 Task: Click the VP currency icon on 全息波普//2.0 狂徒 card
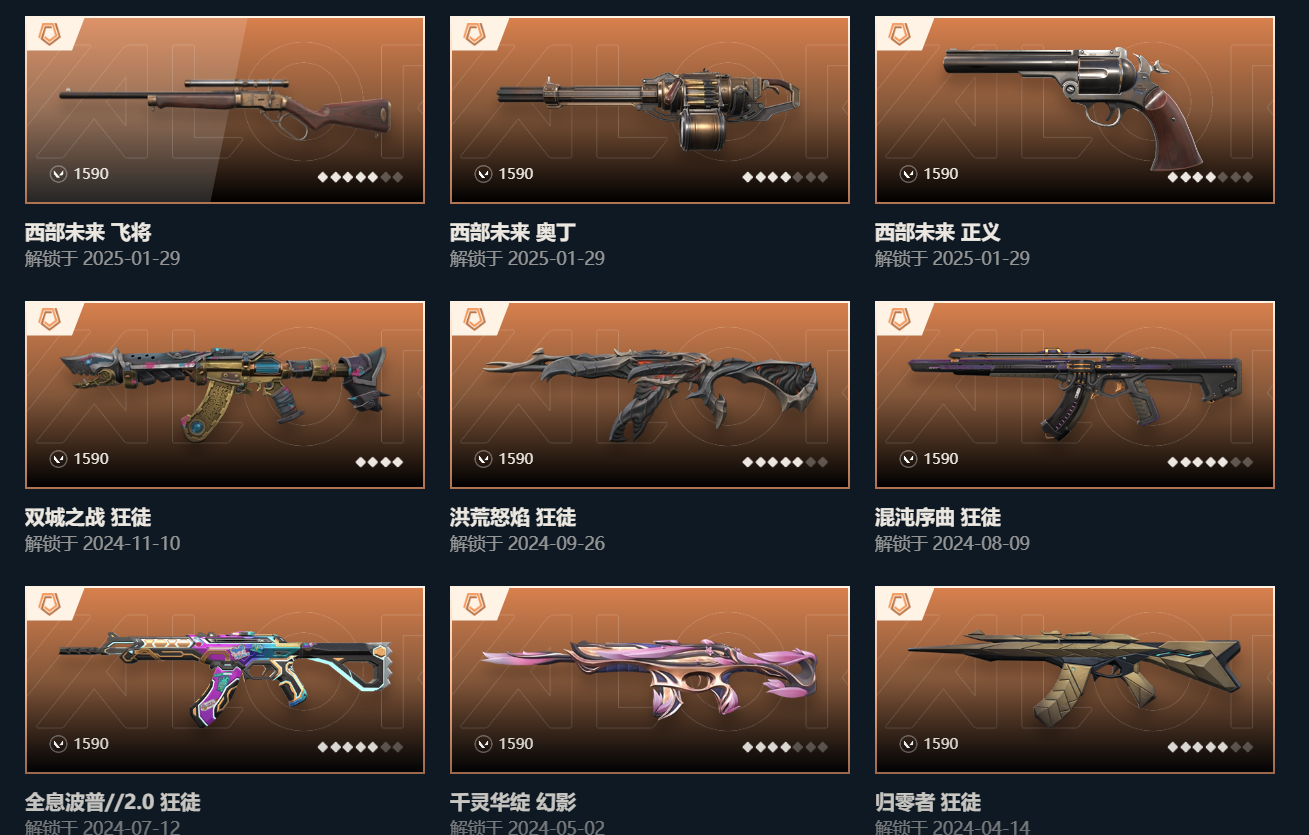[59, 744]
